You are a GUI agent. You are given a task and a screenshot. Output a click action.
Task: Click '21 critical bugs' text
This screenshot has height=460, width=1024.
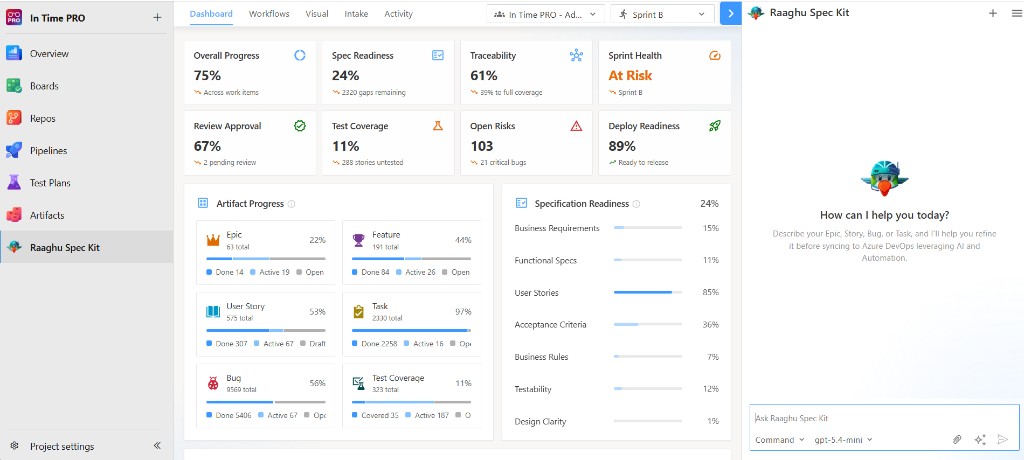click(504, 163)
